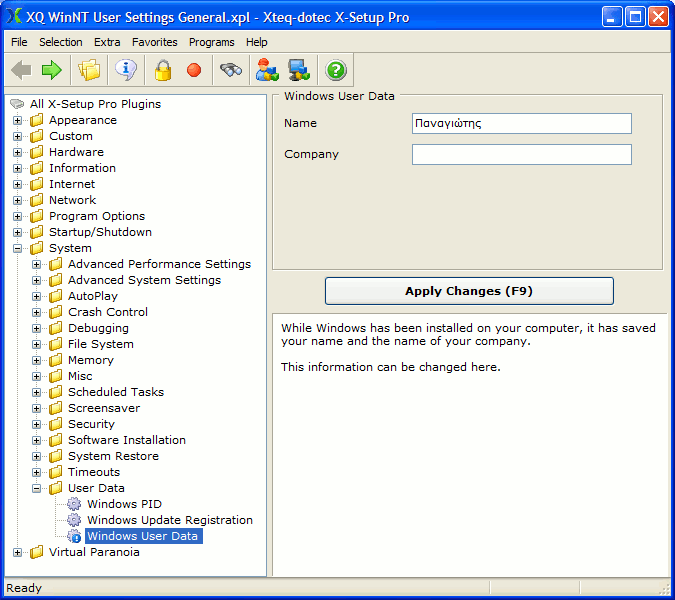The height and width of the screenshot is (600, 675).
Task: Open the Selection menu
Action: [61, 42]
